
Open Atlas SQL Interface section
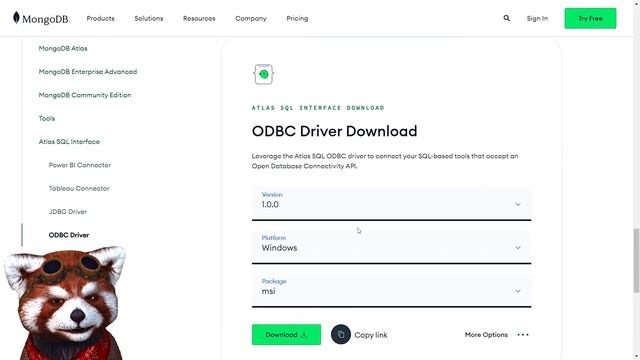click(x=69, y=142)
